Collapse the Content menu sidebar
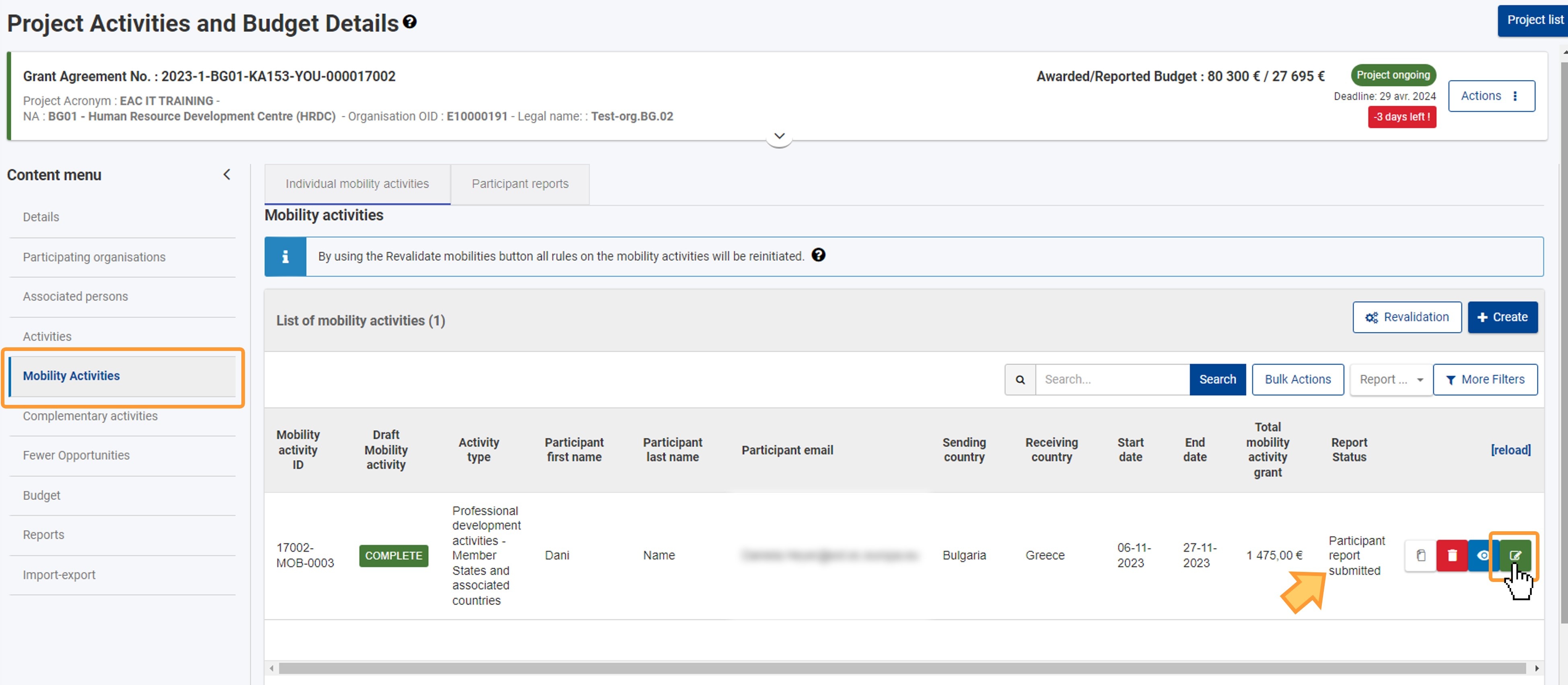The height and width of the screenshot is (685, 1568). pyautogui.click(x=226, y=175)
